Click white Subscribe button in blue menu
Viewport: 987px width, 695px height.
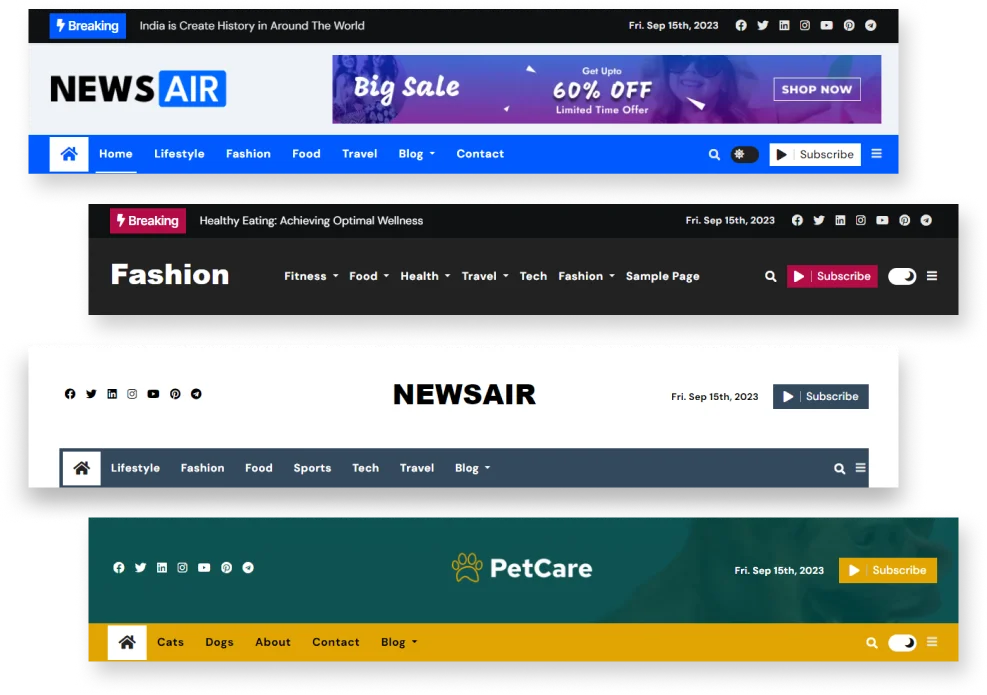click(815, 155)
